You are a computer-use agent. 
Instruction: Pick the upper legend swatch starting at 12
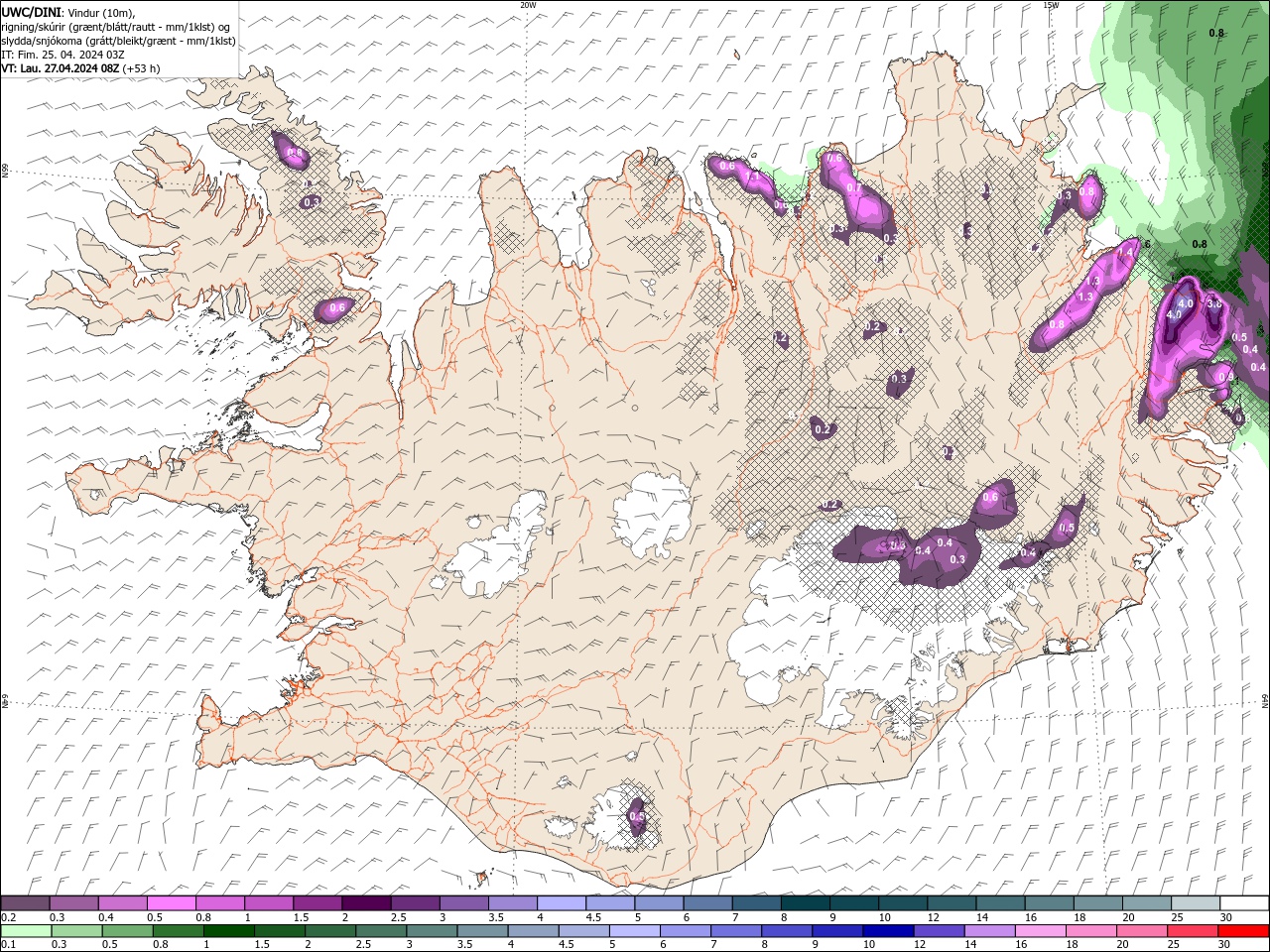[952, 903]
